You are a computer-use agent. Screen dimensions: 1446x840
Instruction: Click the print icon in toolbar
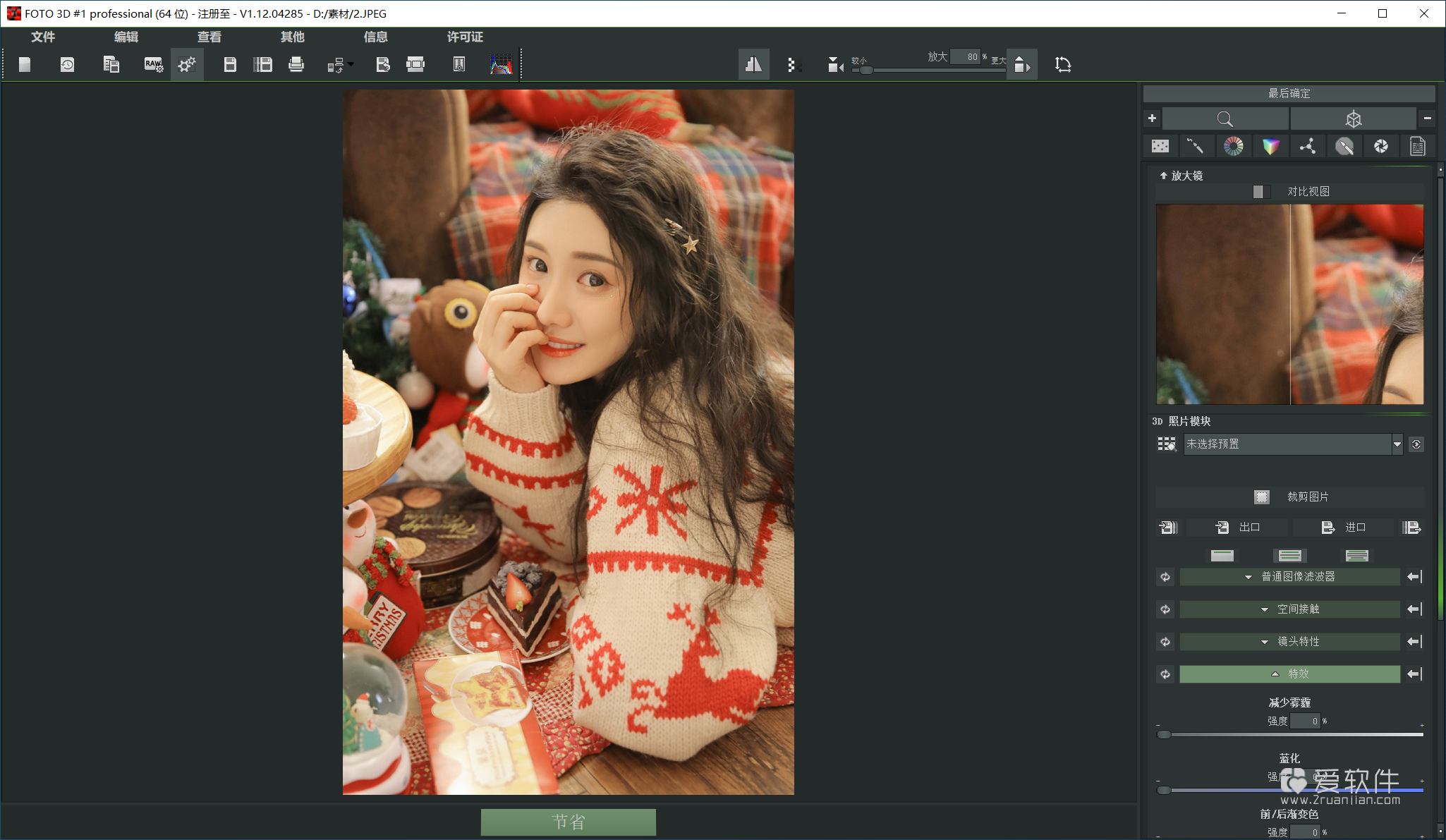pyautogui.click(x=296, y=65)
